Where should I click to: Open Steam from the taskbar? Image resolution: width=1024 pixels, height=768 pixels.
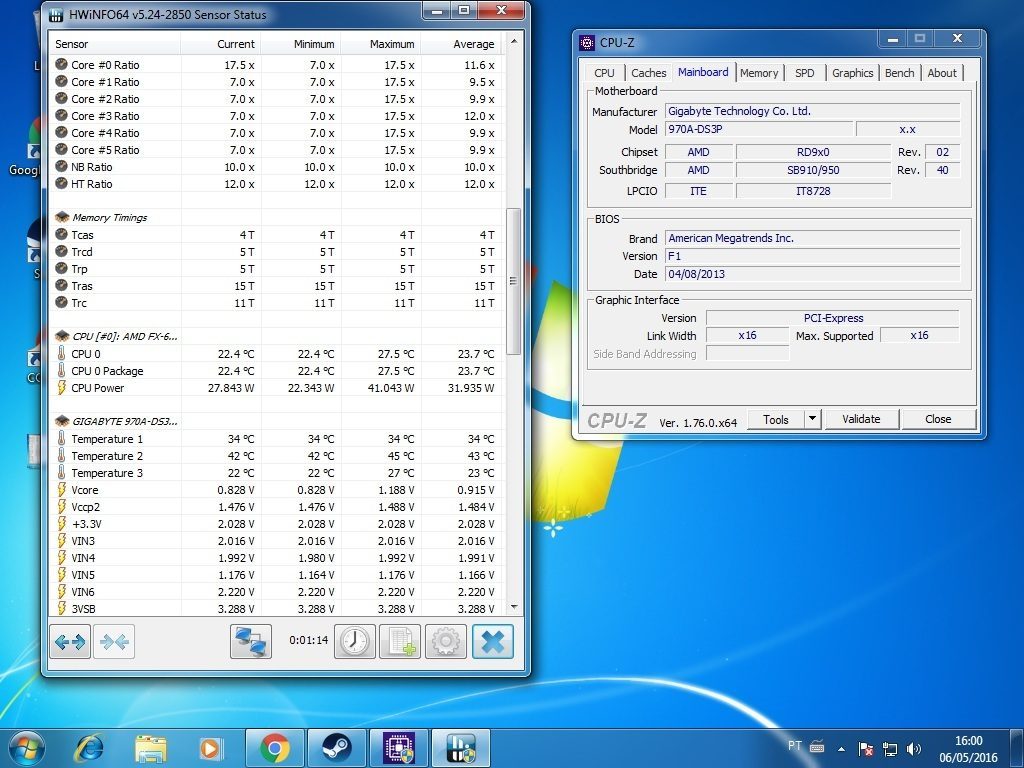click(x=337, y=748)
